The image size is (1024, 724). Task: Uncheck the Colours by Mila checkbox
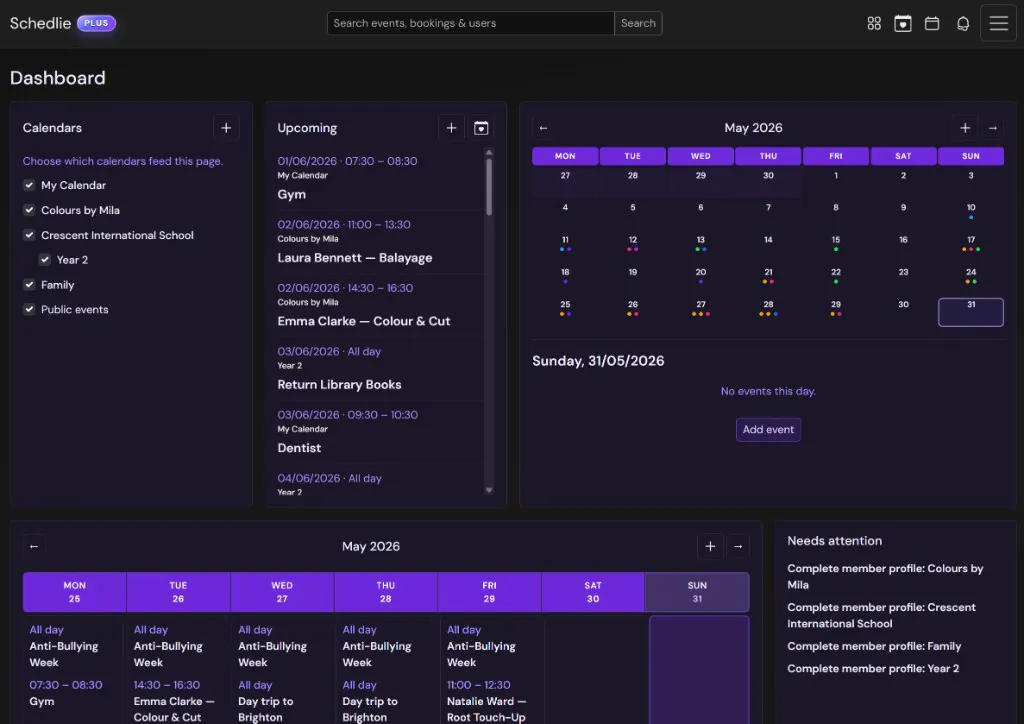[x=29, y=210]
